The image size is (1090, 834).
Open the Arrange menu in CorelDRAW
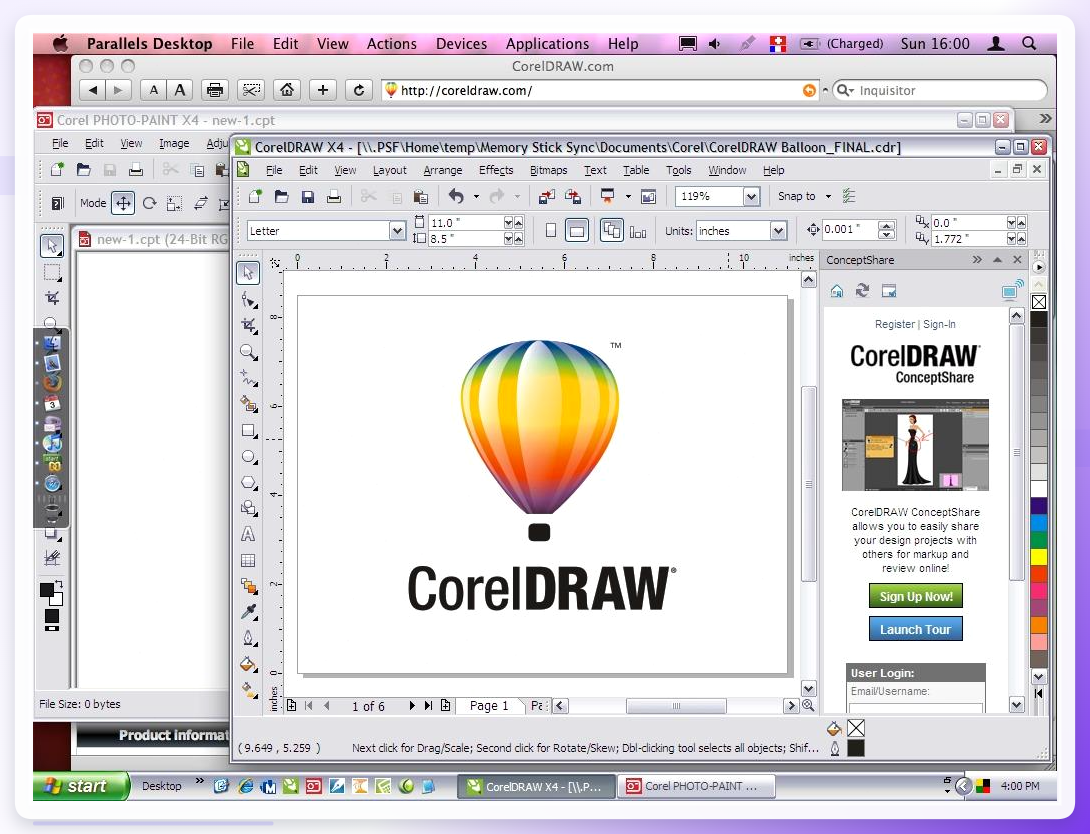pos(443,170)
